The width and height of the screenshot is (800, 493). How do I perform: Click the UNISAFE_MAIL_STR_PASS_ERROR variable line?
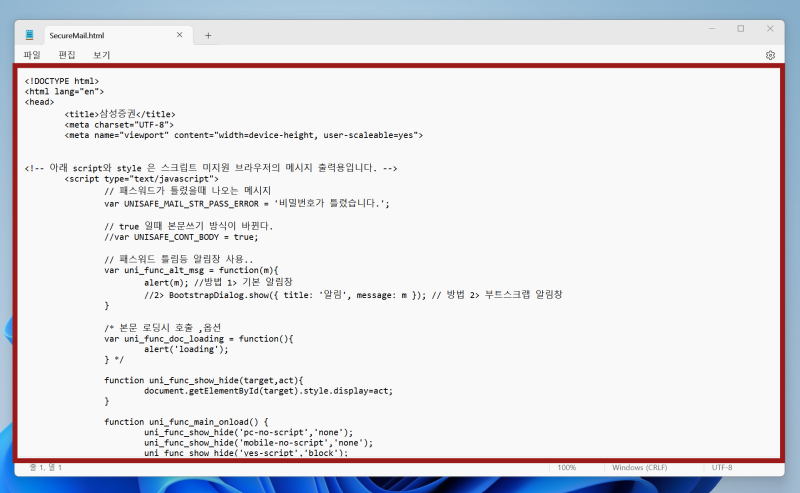(247, 203)
